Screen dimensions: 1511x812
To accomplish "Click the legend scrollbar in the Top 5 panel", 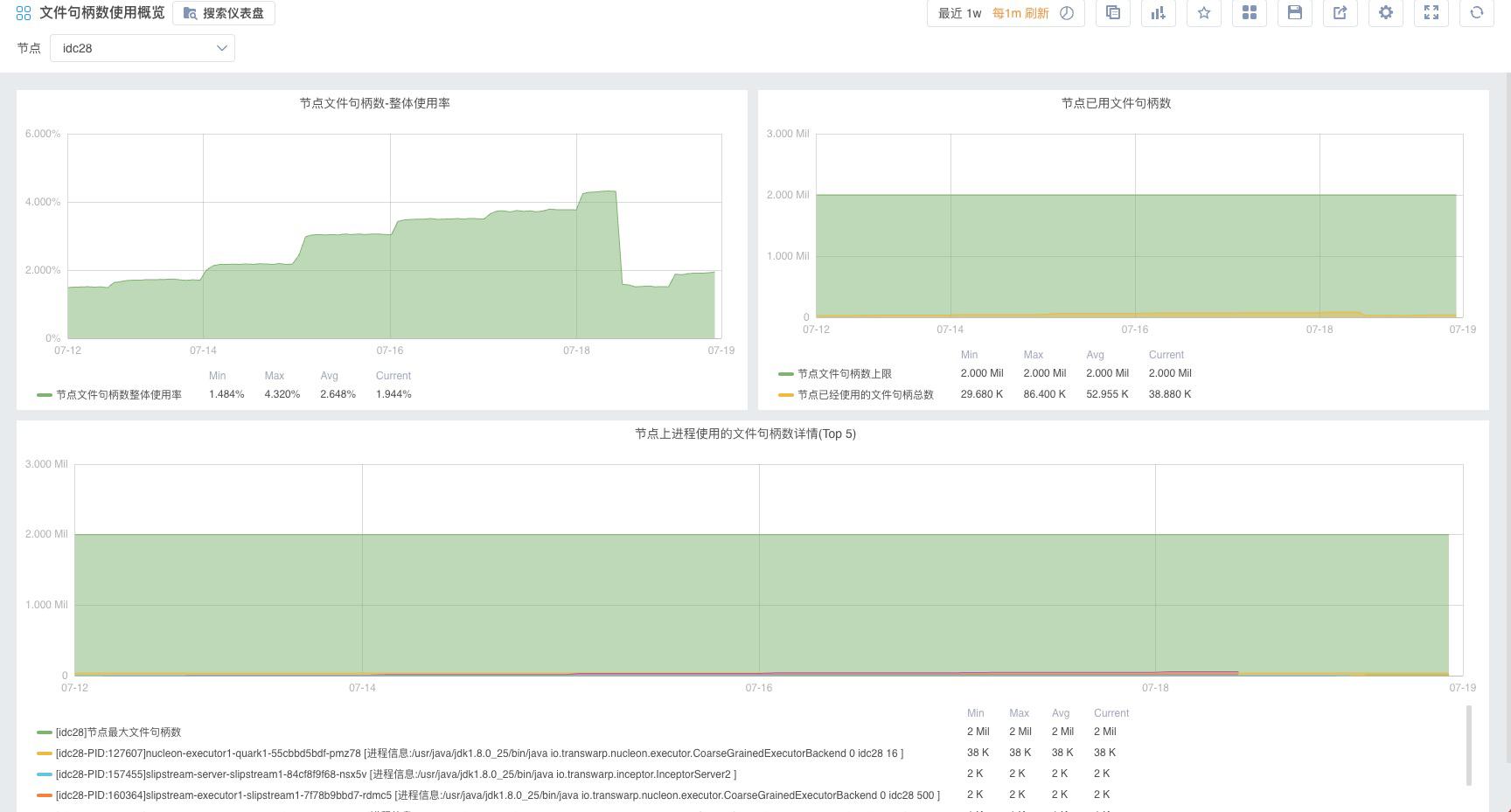I will 1469,746.
